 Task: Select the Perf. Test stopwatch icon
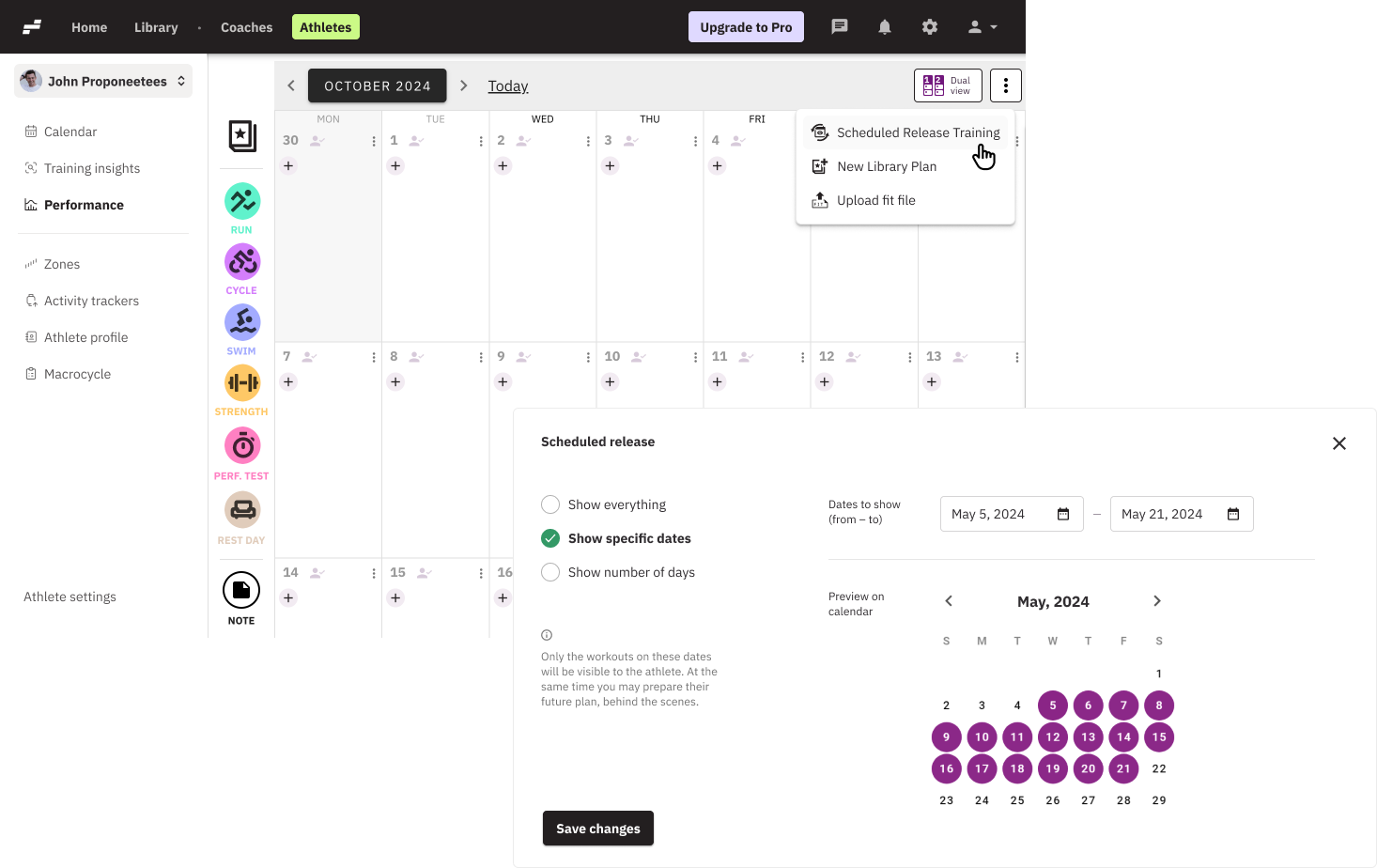tap(241, 445)
